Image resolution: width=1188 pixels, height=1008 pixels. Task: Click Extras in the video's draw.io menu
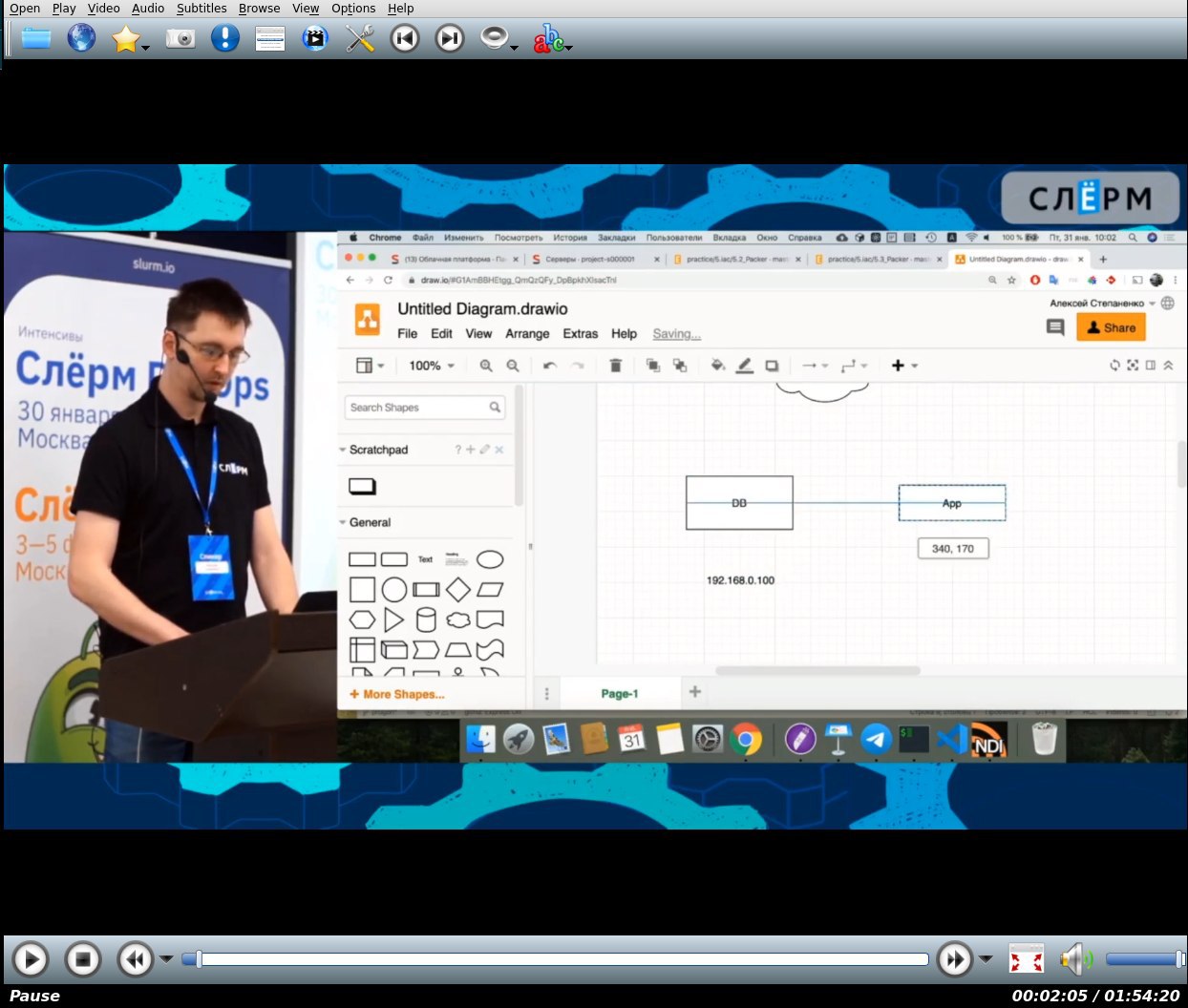pos(580,333)
